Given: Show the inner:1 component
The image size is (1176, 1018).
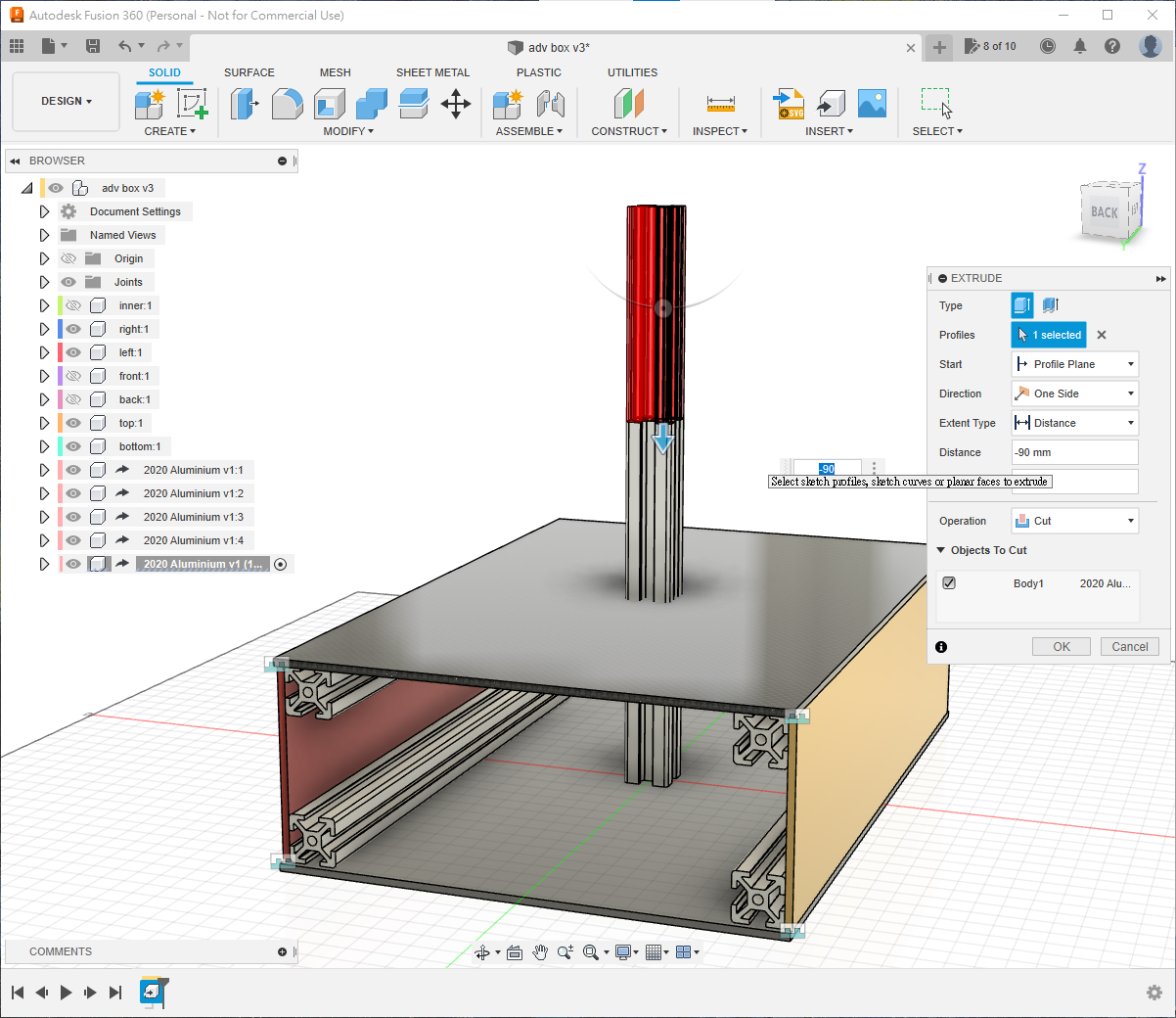Looking at the screenshot, I should tap(73, 305).
